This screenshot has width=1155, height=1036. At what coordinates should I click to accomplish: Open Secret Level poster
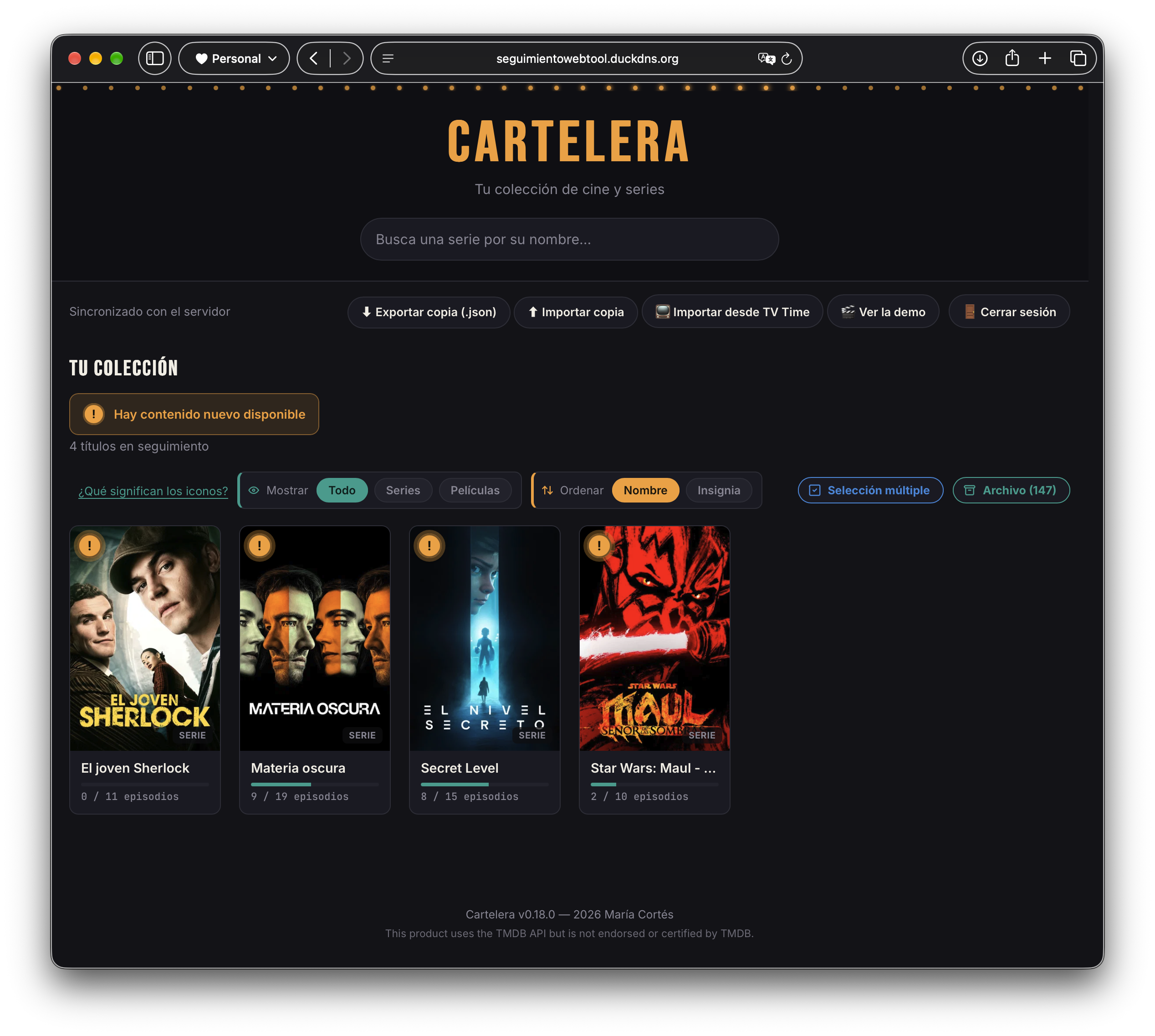coord(485,639)
